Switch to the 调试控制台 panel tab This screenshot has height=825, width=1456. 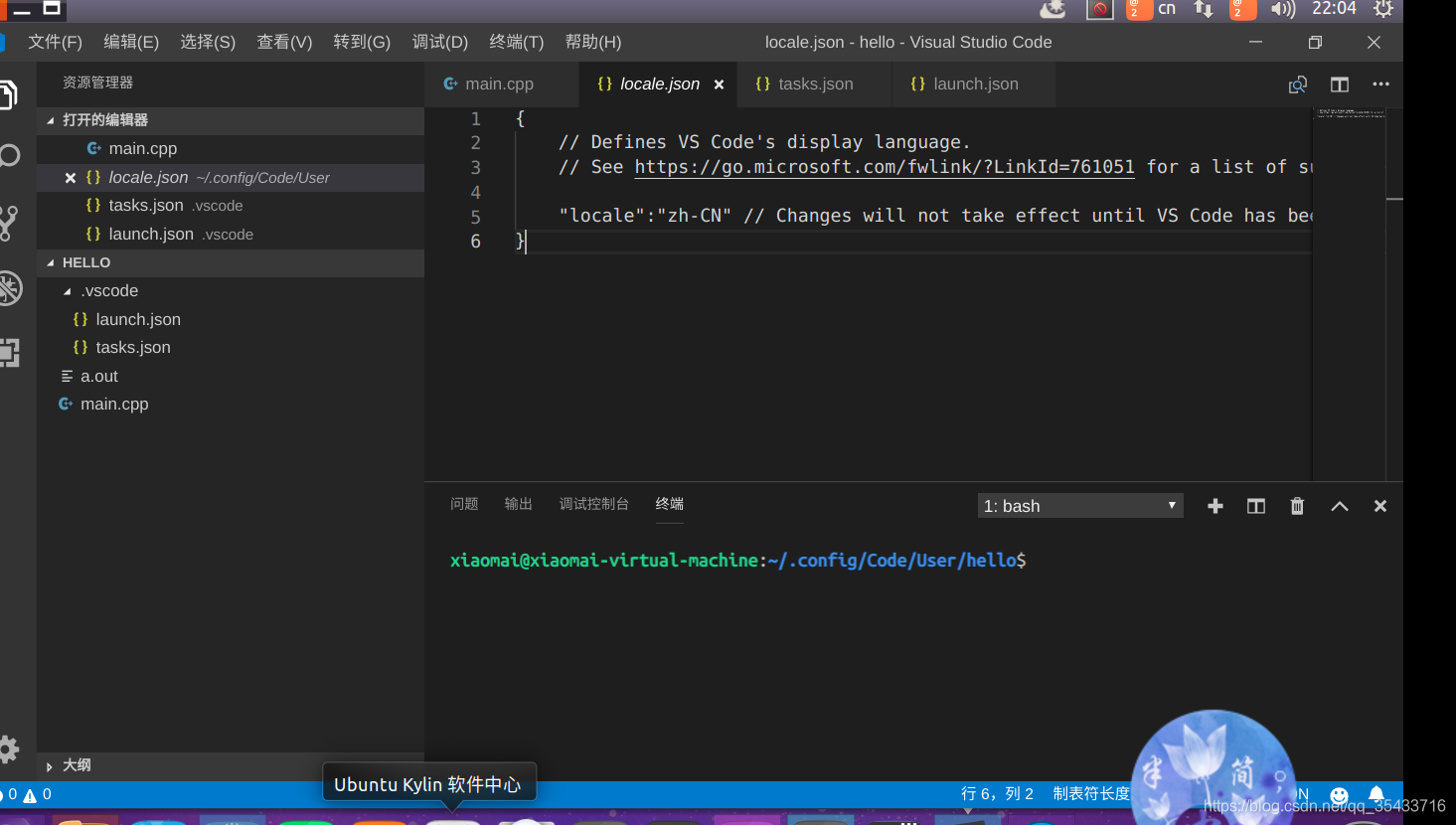594,504
